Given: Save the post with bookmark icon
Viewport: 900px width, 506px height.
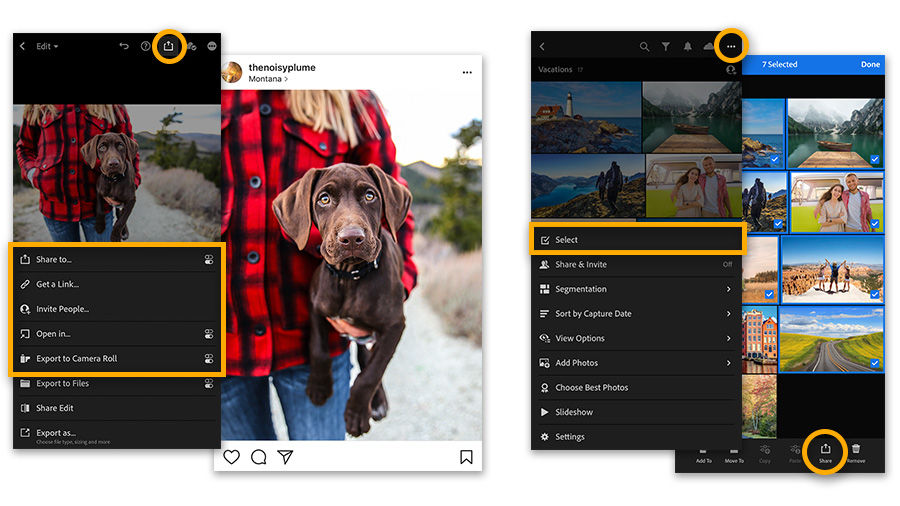Looking at the screenshot, I should 466,457.
